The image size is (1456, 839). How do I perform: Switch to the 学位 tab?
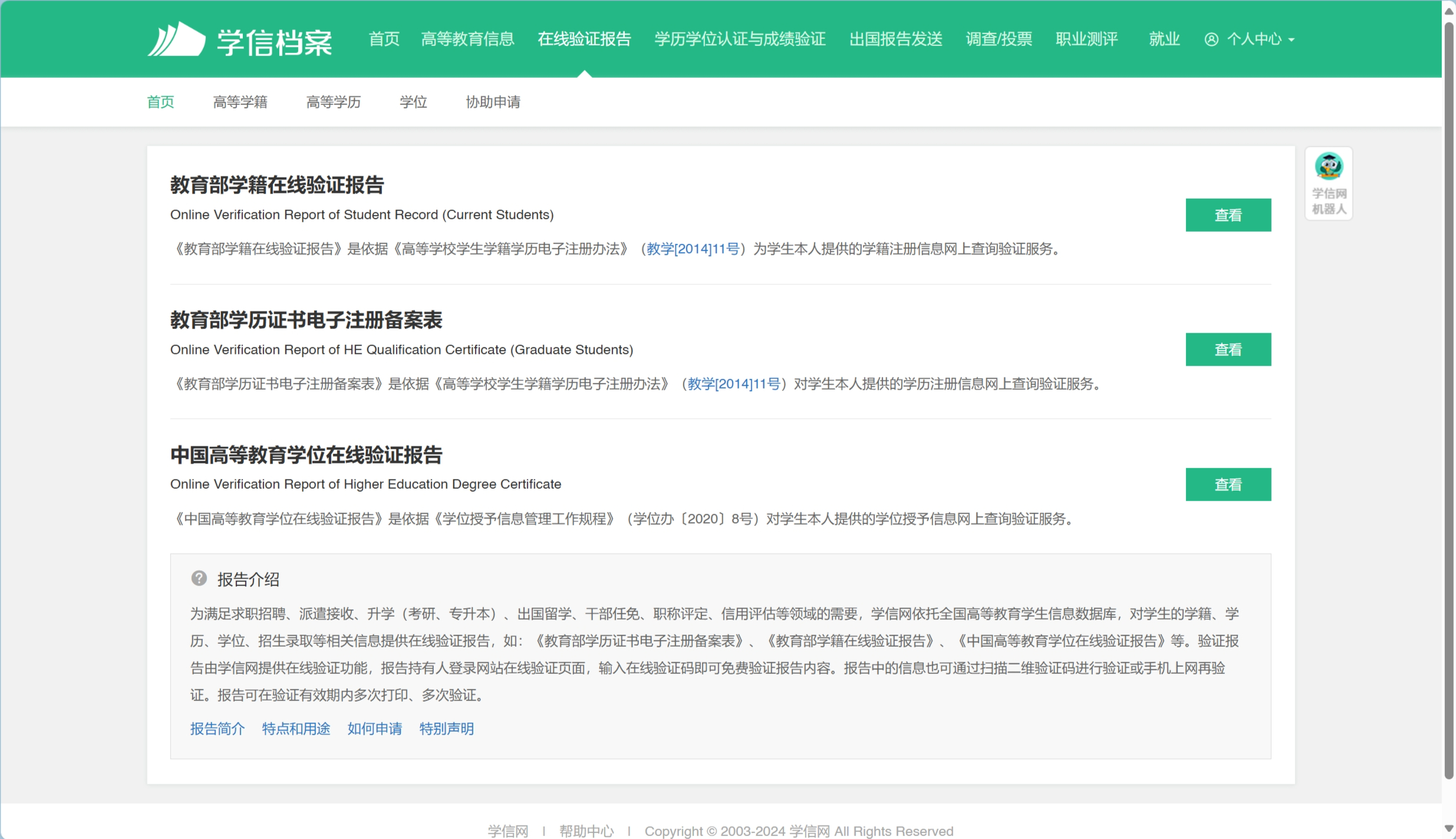coord(413,102)
